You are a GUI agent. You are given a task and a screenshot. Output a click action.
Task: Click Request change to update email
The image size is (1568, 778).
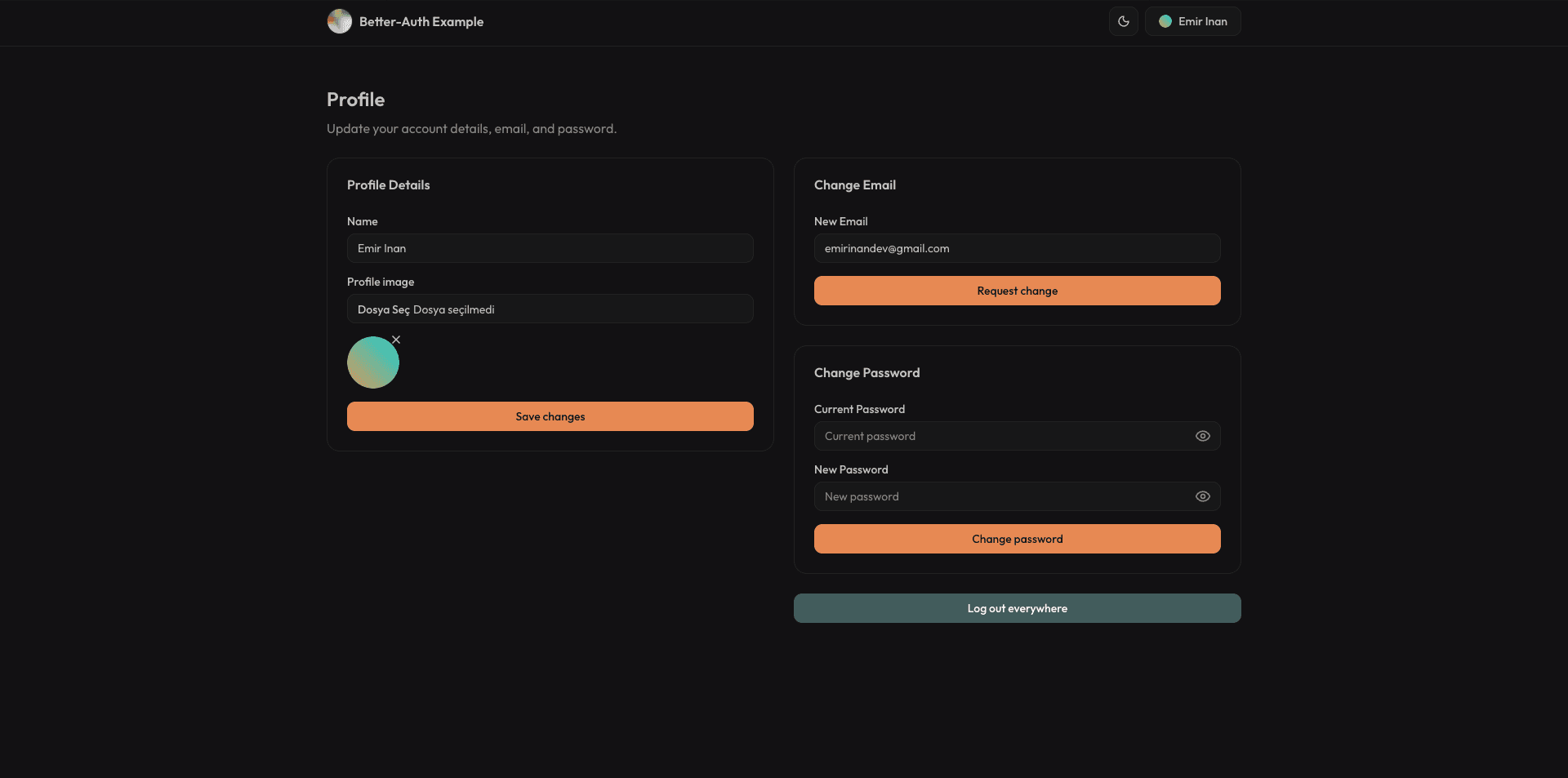click(x=1017, y=291)
